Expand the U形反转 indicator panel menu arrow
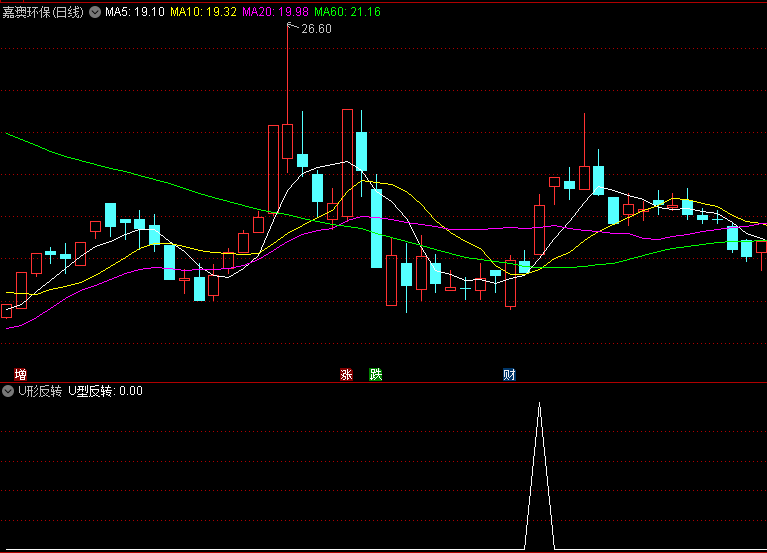 point(8,391)
